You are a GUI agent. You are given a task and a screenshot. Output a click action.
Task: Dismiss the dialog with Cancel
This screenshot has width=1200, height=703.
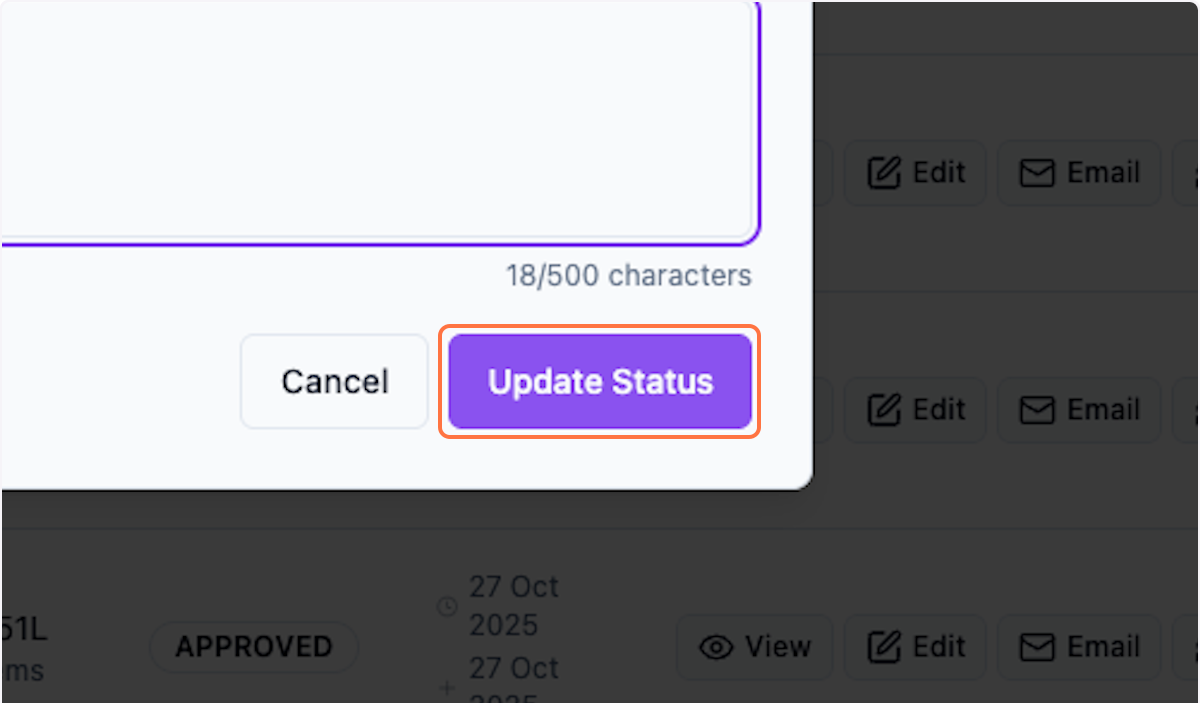tap(333, 381)
